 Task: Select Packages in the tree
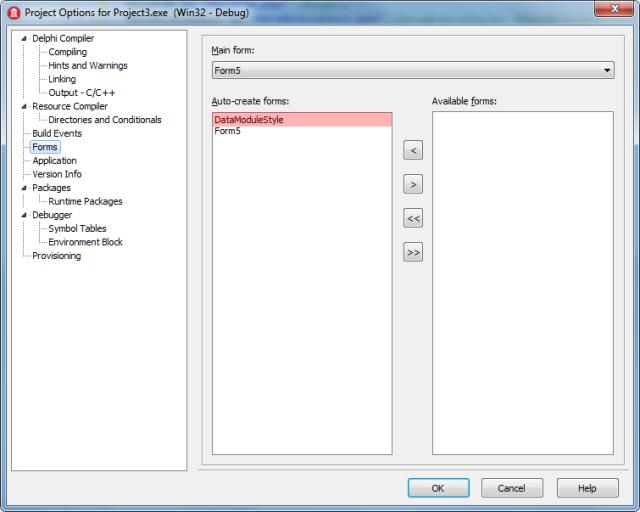(x=51, y=188)
